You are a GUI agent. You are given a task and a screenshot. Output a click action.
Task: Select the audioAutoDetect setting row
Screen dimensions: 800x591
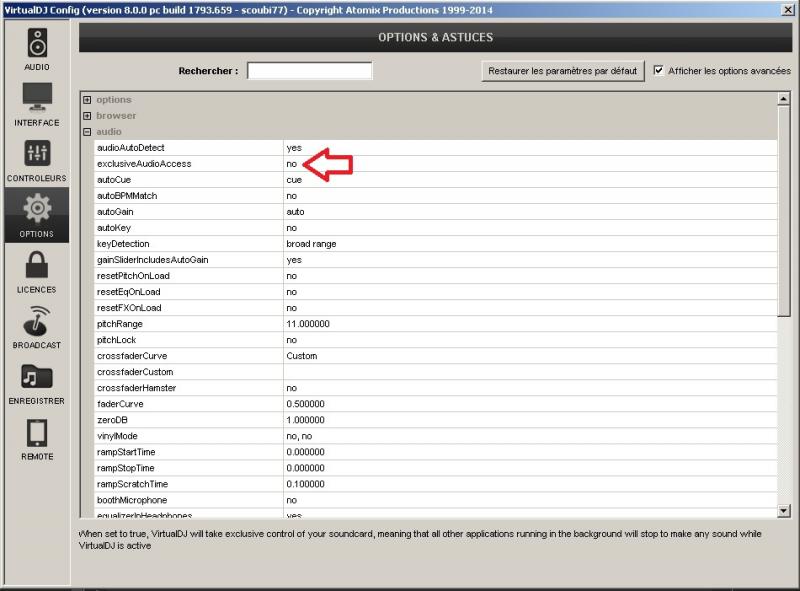click(435, 148)
